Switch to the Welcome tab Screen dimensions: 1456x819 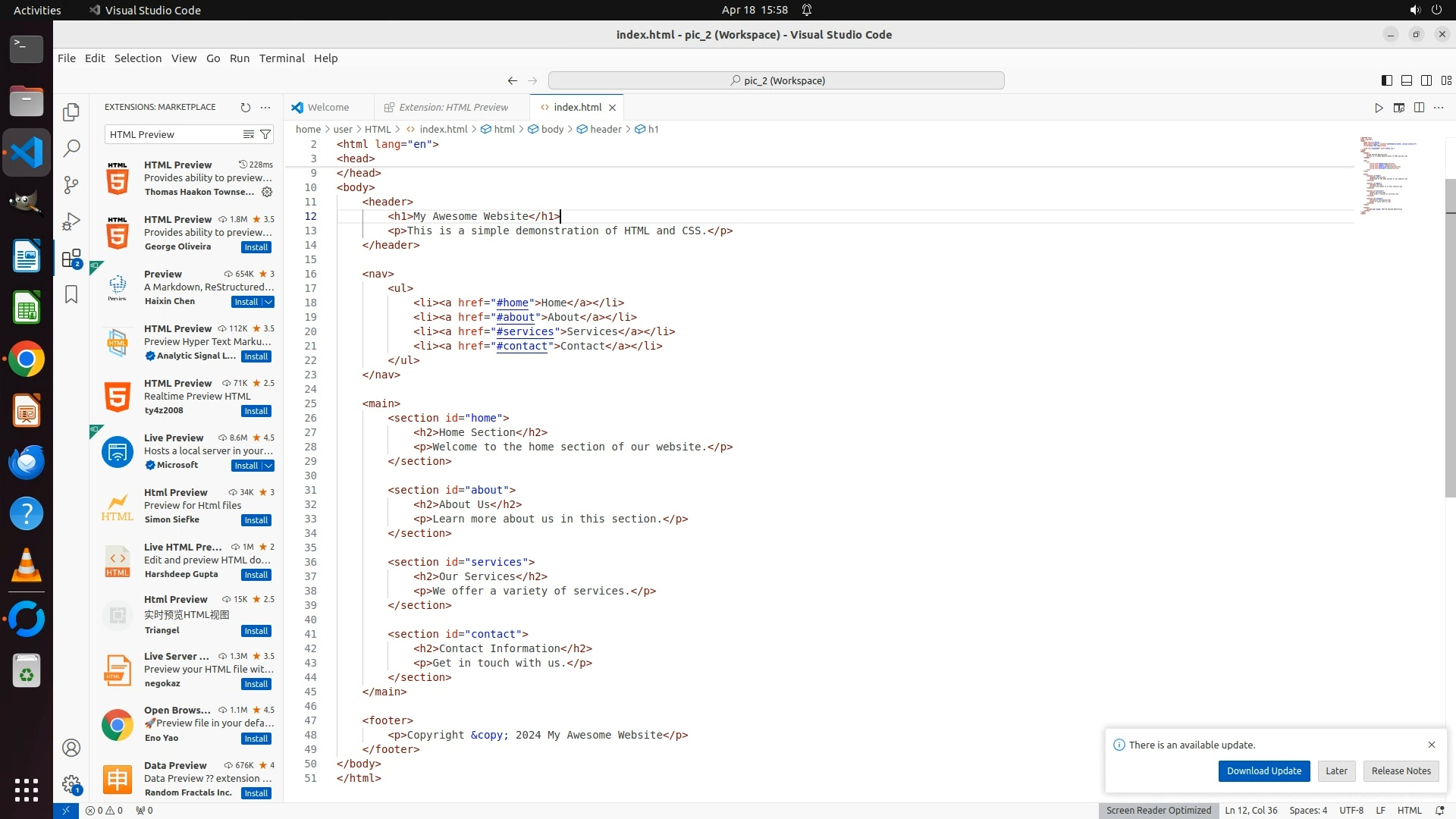328,108
